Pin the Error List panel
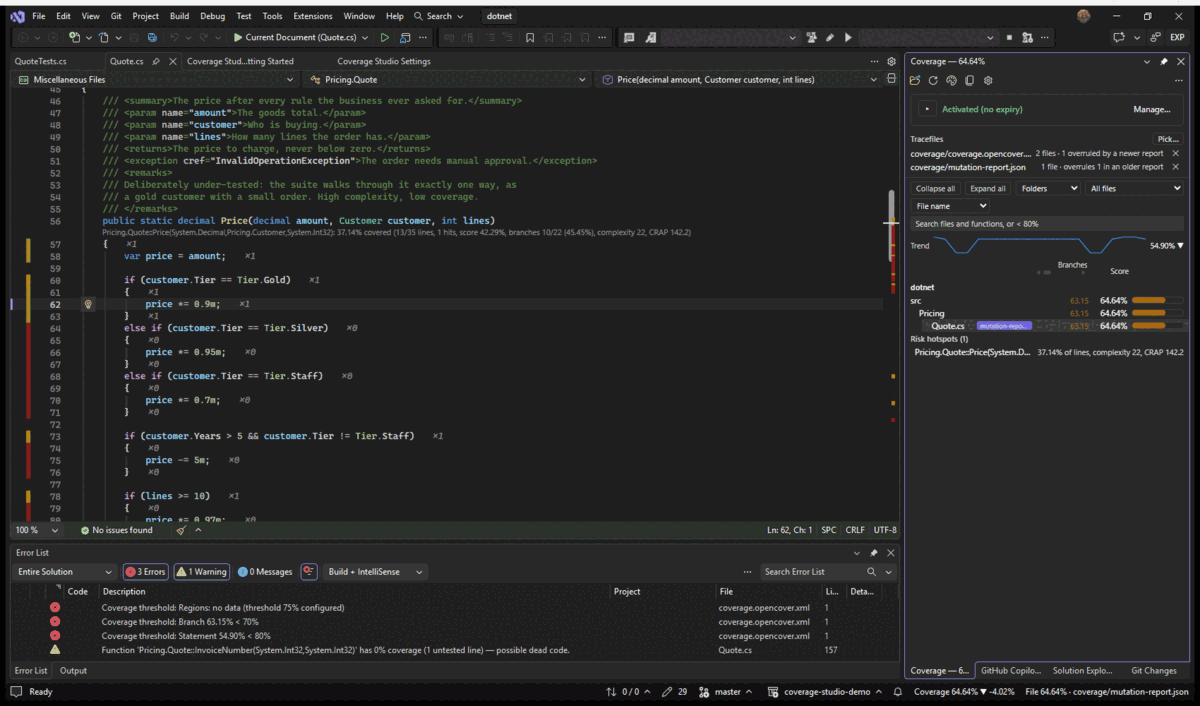The image size is (1200, 706). [874, 553]
